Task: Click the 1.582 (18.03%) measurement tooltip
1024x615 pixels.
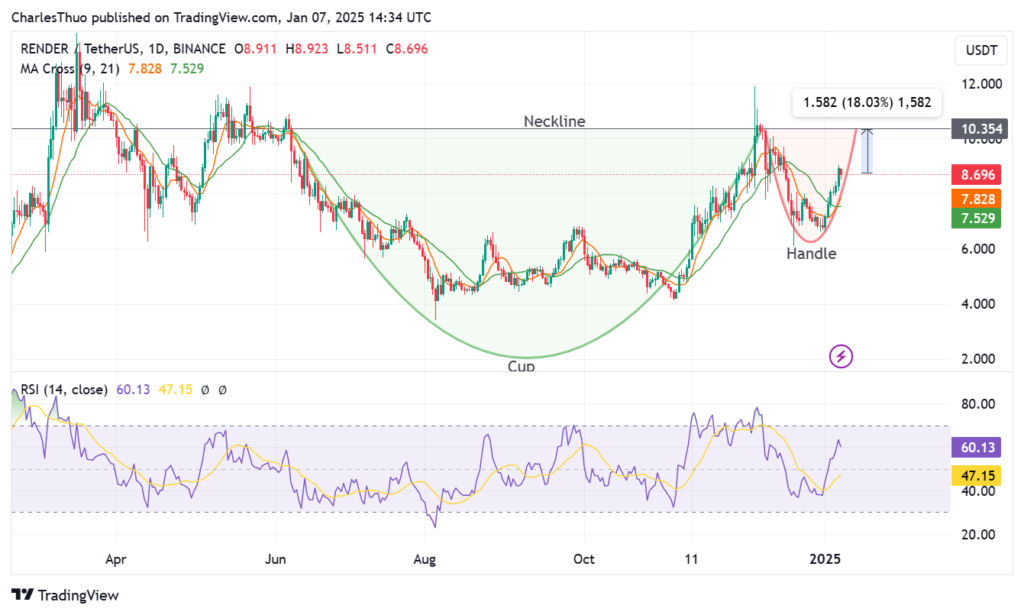Action: click(x=866, y=101)
